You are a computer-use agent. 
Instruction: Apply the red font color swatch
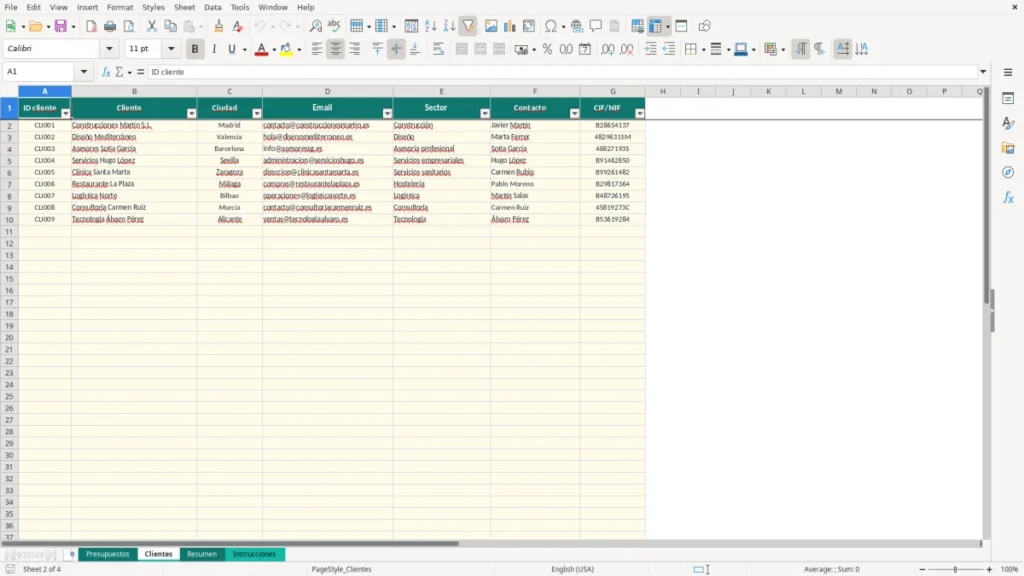click(x=261, y=49)
